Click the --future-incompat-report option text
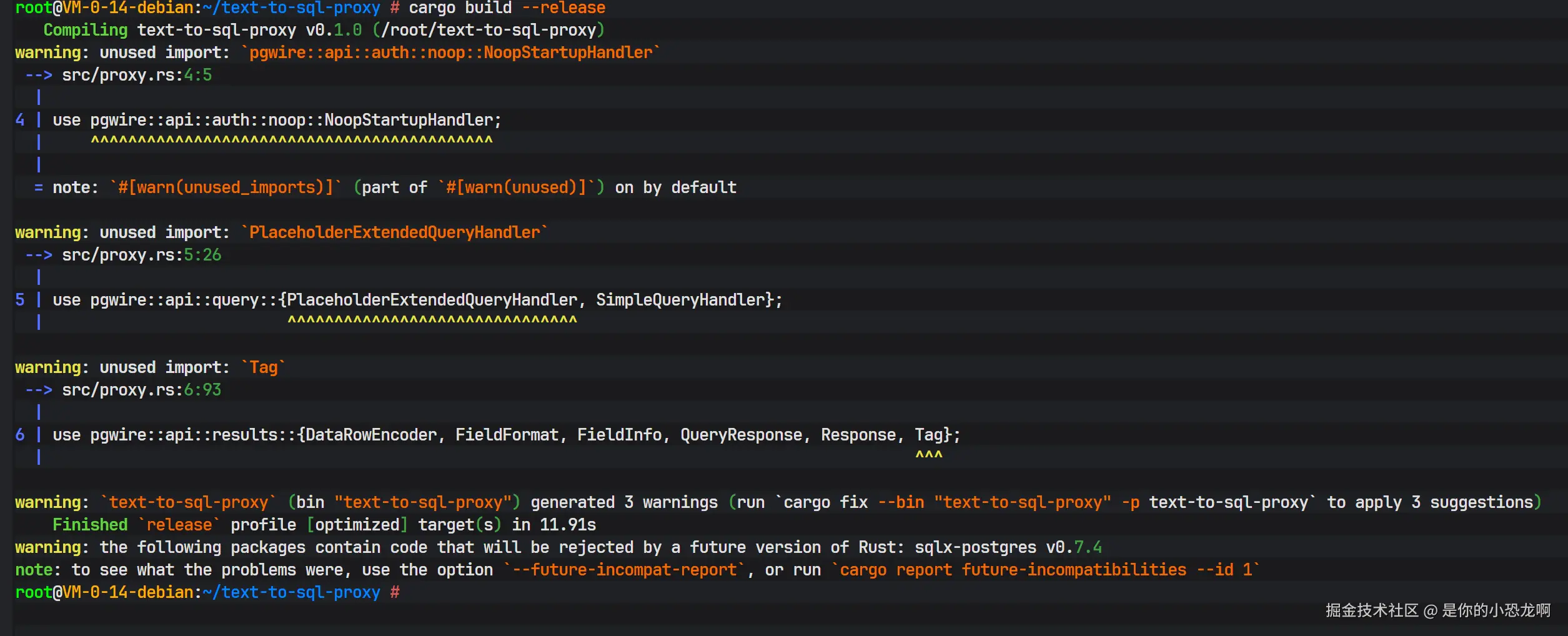 pos(625,570)
